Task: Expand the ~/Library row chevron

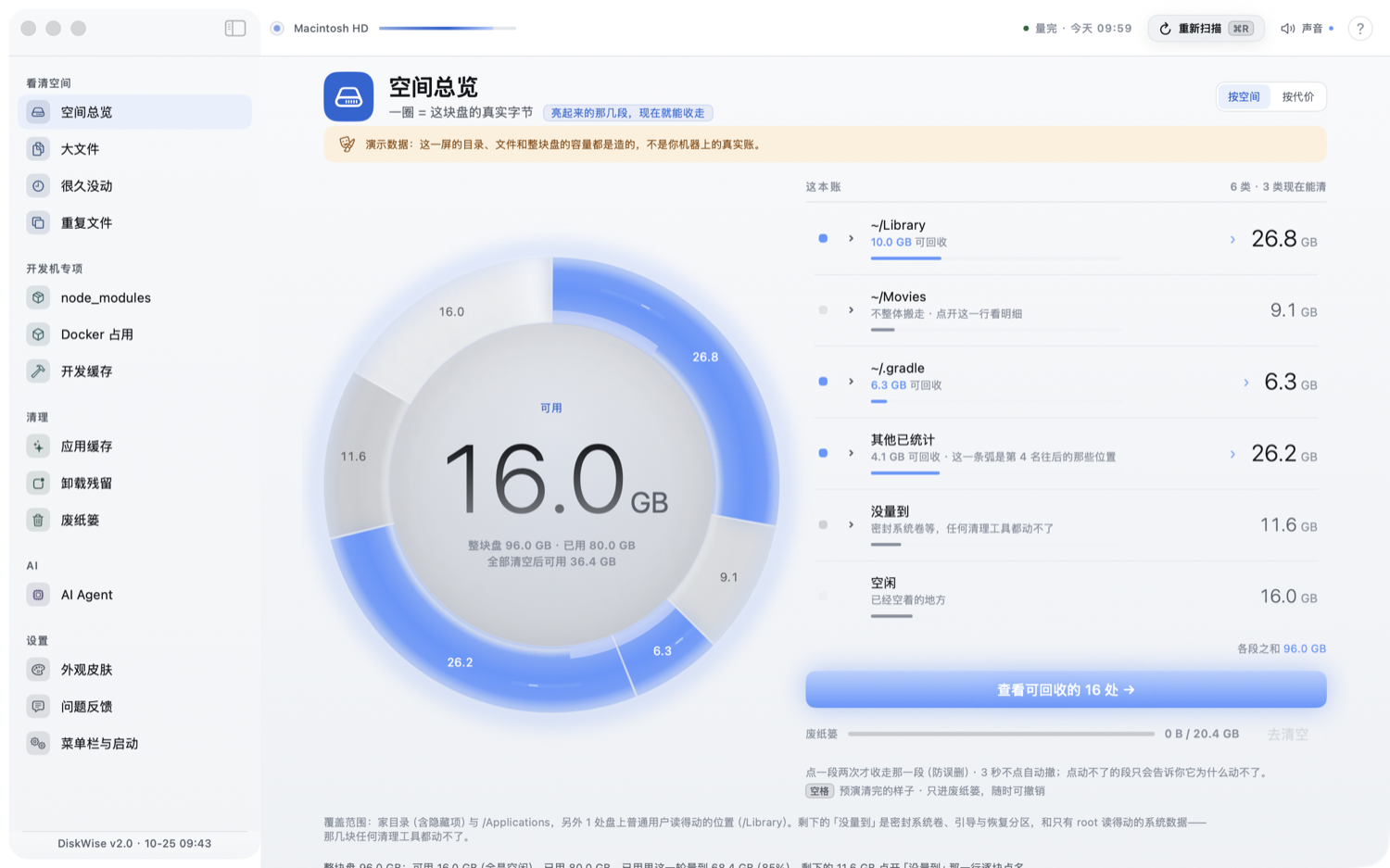Action: (x=851, y=239)
